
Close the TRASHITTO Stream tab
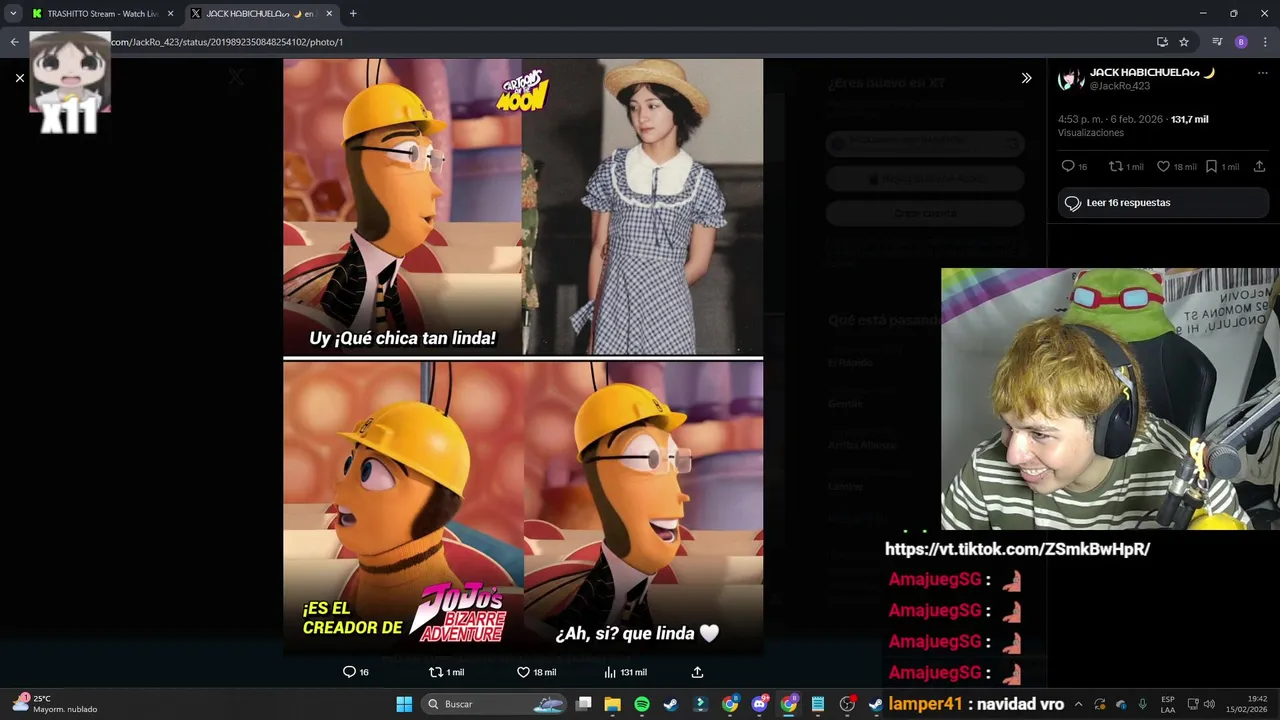click(170, 14)
